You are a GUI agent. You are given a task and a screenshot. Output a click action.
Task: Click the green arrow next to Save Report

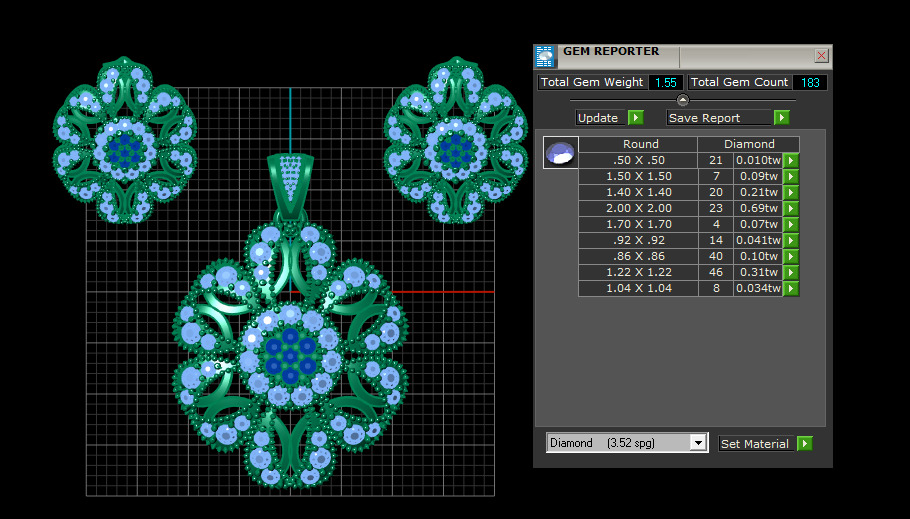(x=782, y=118)
